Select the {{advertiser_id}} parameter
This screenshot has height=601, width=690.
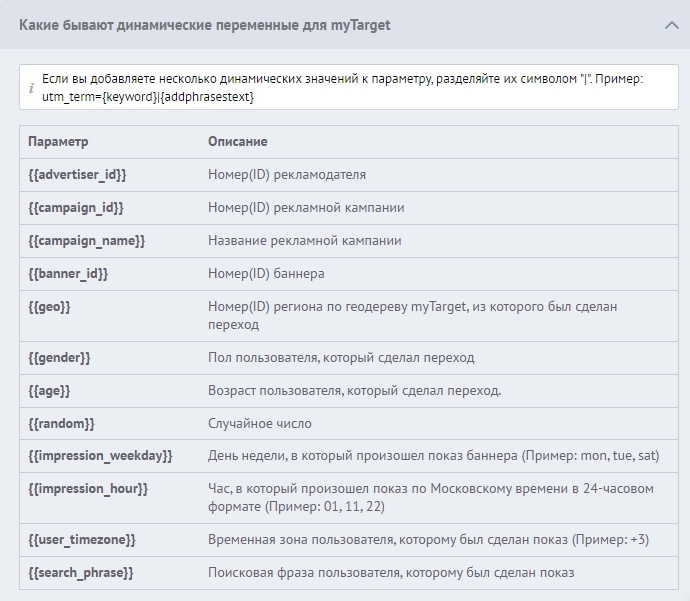click(x=77, y=175)
